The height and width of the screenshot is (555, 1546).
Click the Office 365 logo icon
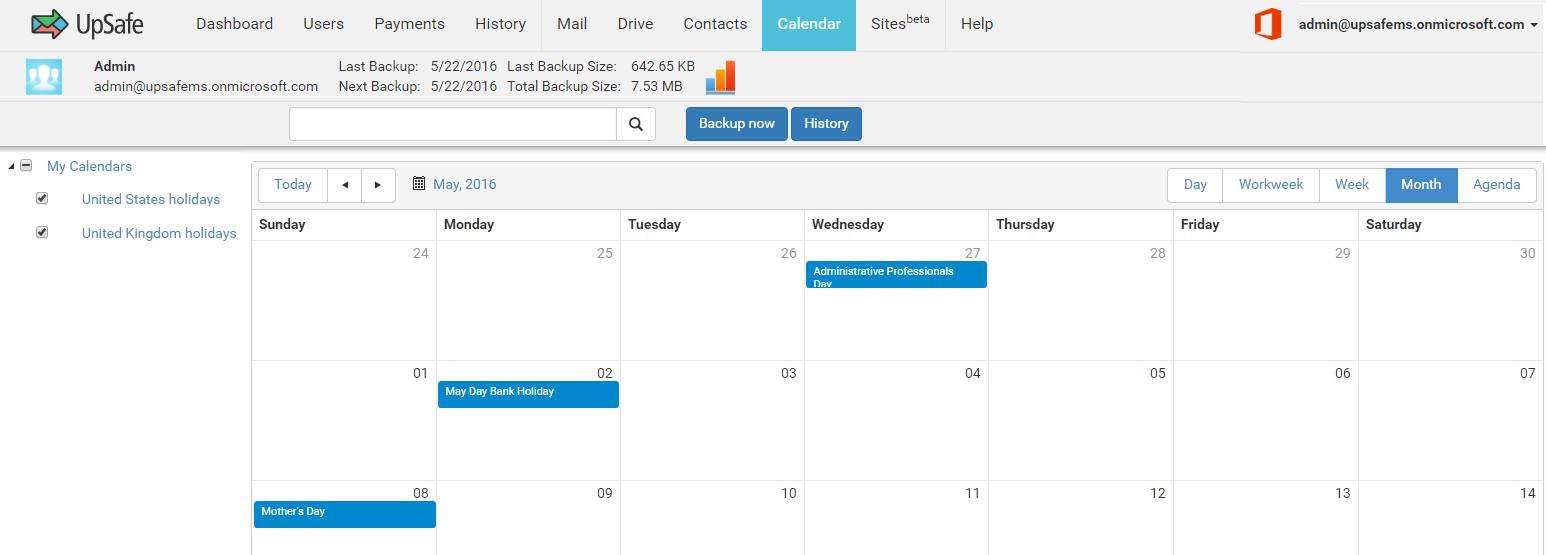point(1268,24)
